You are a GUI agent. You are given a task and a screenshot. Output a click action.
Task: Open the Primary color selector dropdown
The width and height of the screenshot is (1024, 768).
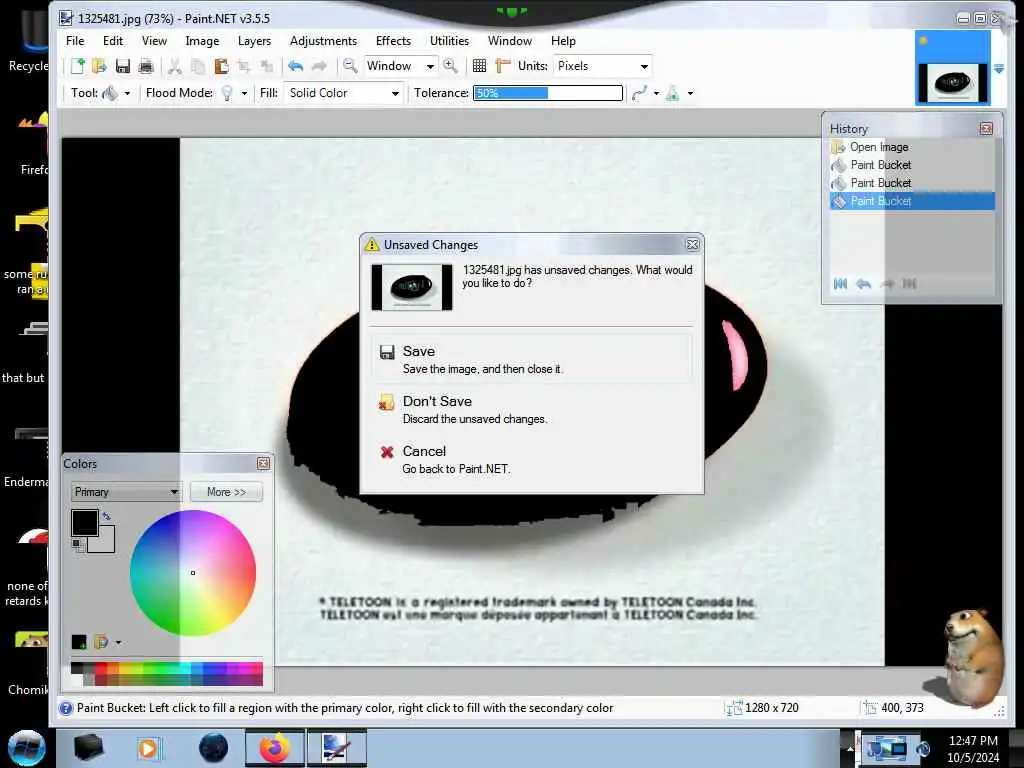click(x=125, y=492)
